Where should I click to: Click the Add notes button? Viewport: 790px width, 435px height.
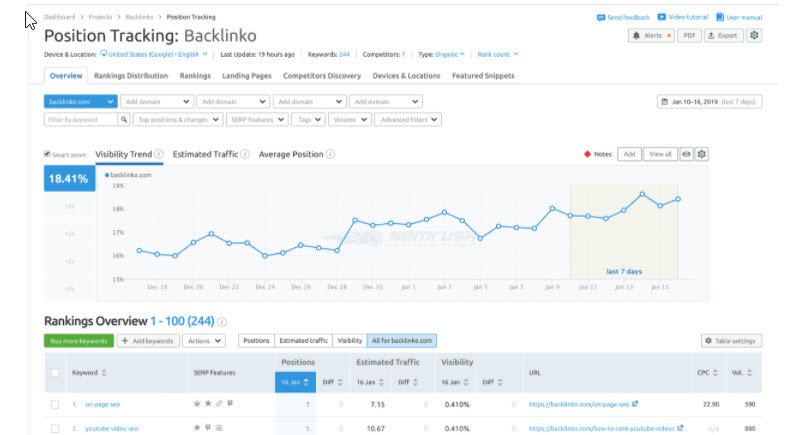click(x=629, y=154)
